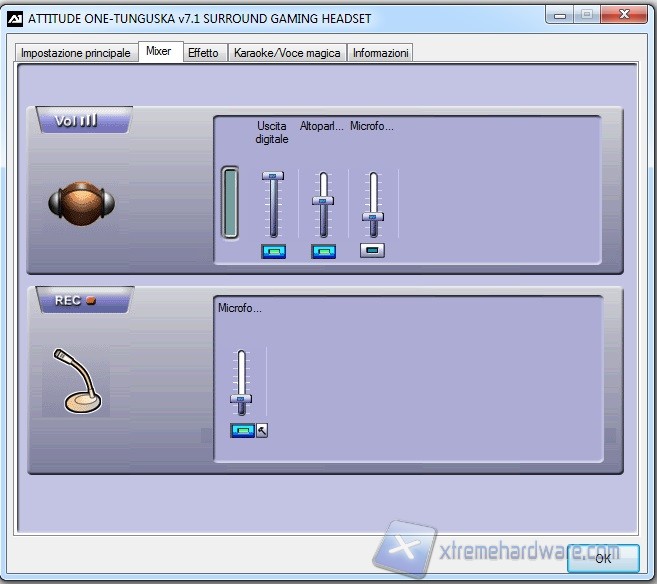This screenshot has width=657, height=584.
Task: Toggle mute under Altoparlanti slider
Action: point(323,251)
